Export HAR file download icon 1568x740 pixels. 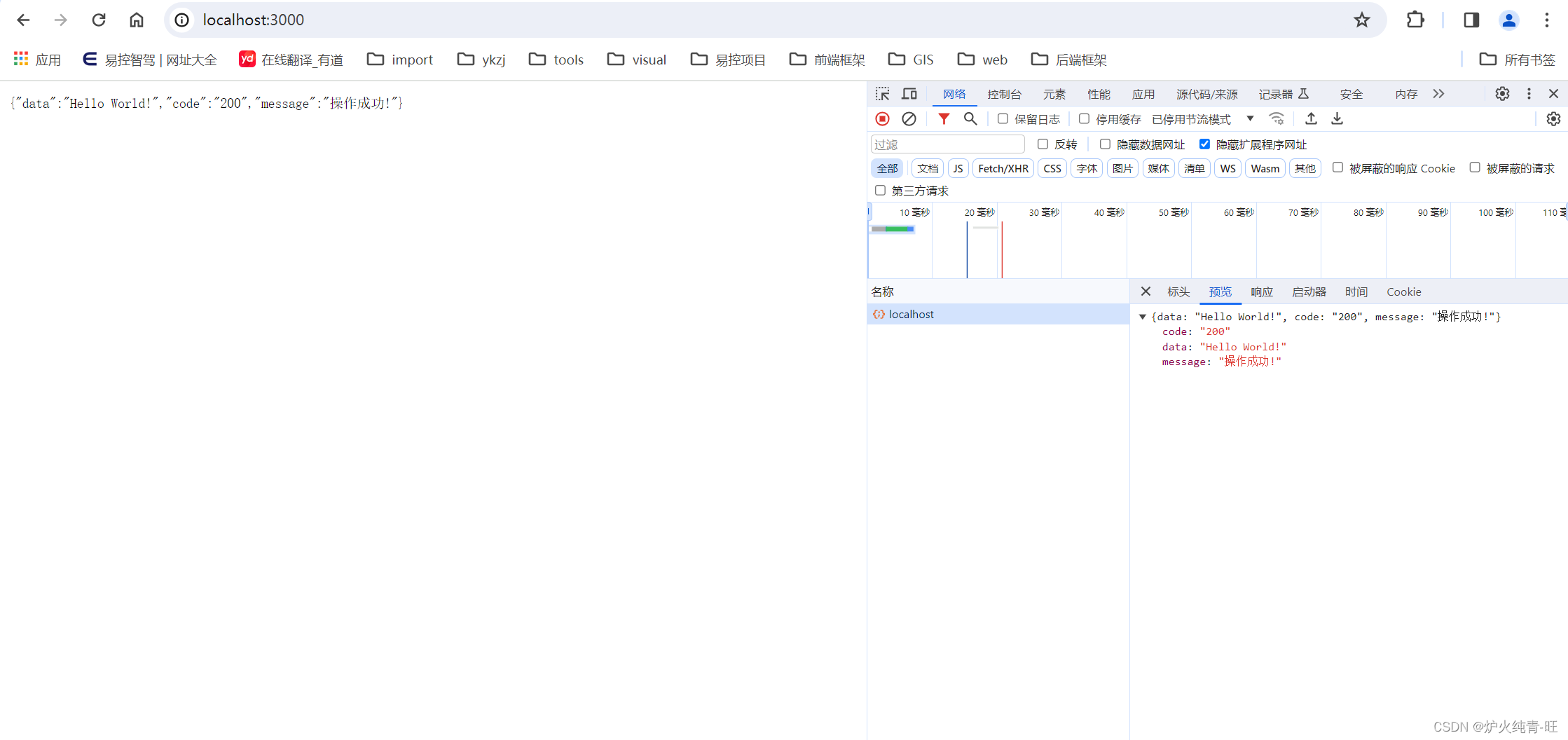click(x=1337, y=119)
